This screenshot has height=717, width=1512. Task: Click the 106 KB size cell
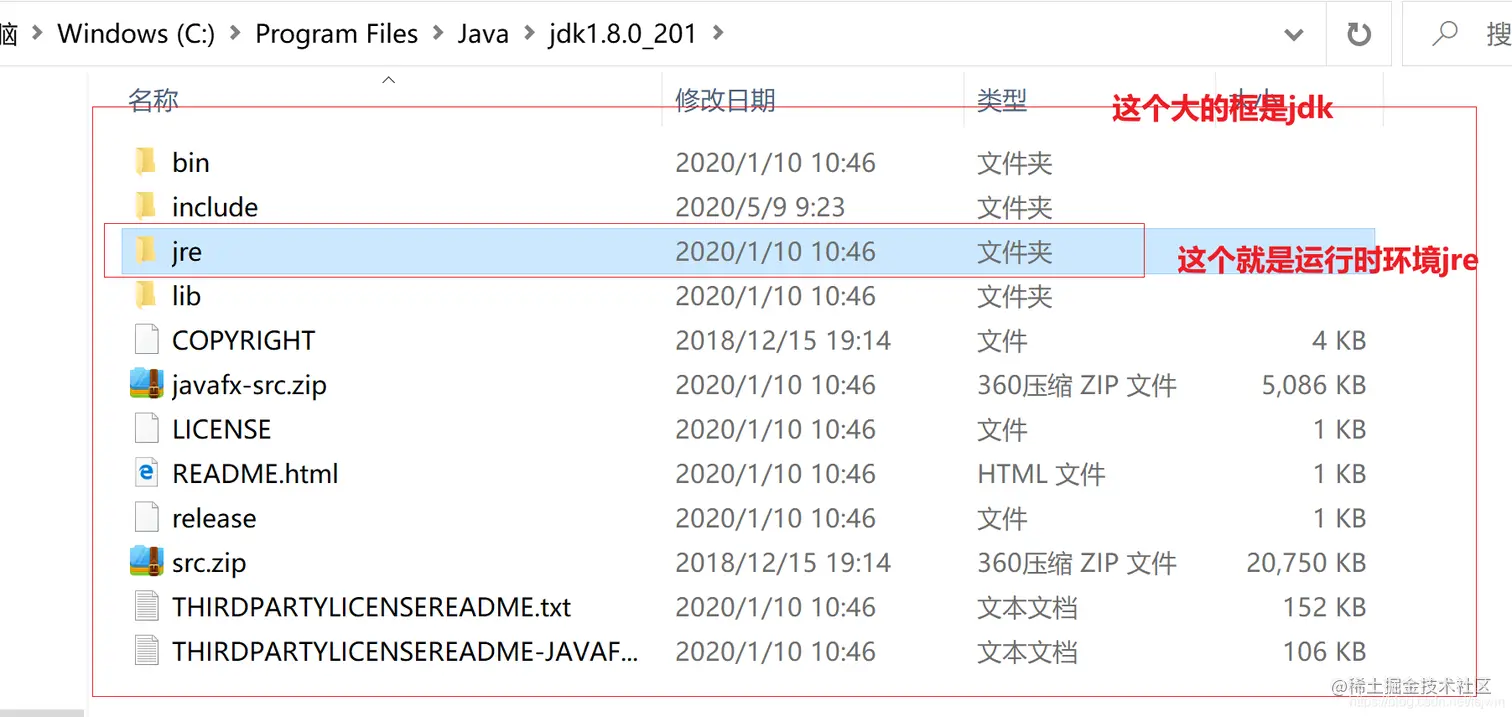click(x=1324, y=651)
